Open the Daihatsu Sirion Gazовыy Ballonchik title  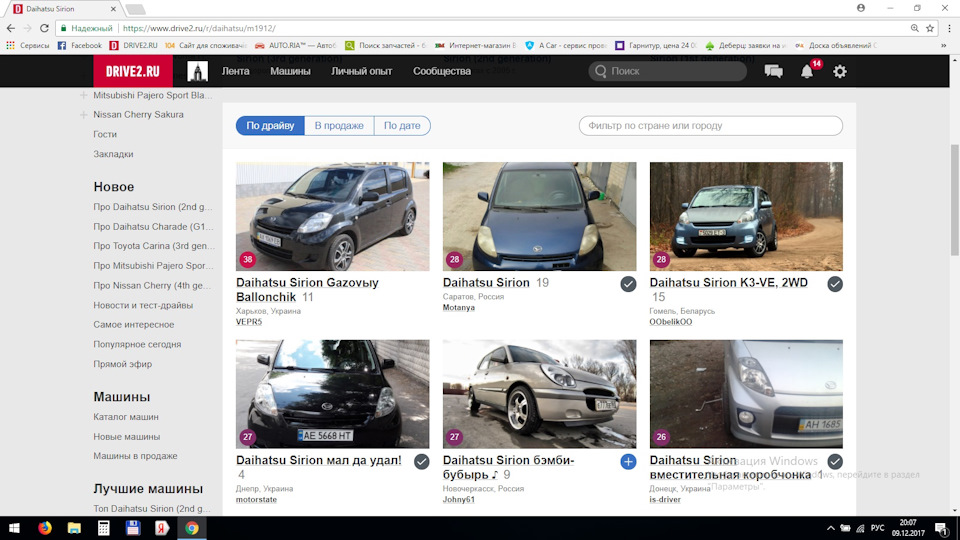click(307, 290)
